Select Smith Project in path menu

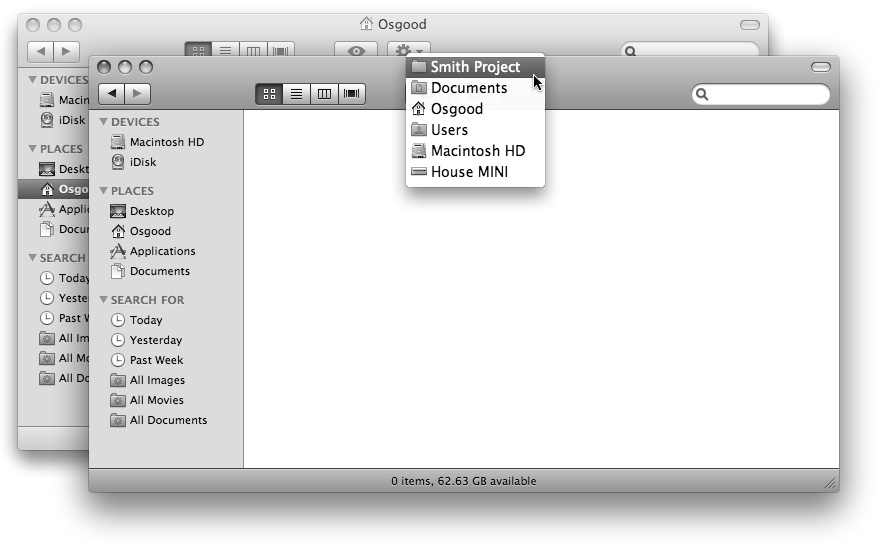coord(475,67)
